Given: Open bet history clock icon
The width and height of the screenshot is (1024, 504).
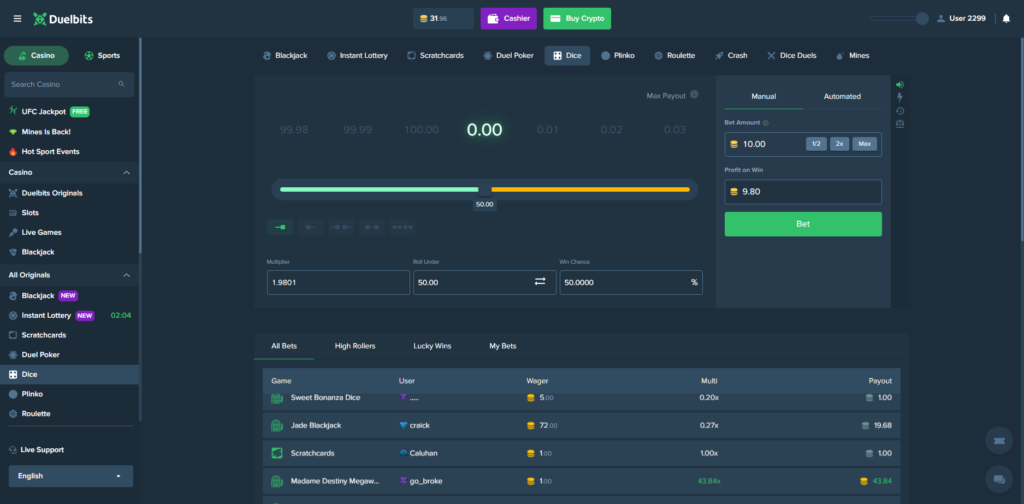Looking at the screenshot, I should tap(900, 111).
